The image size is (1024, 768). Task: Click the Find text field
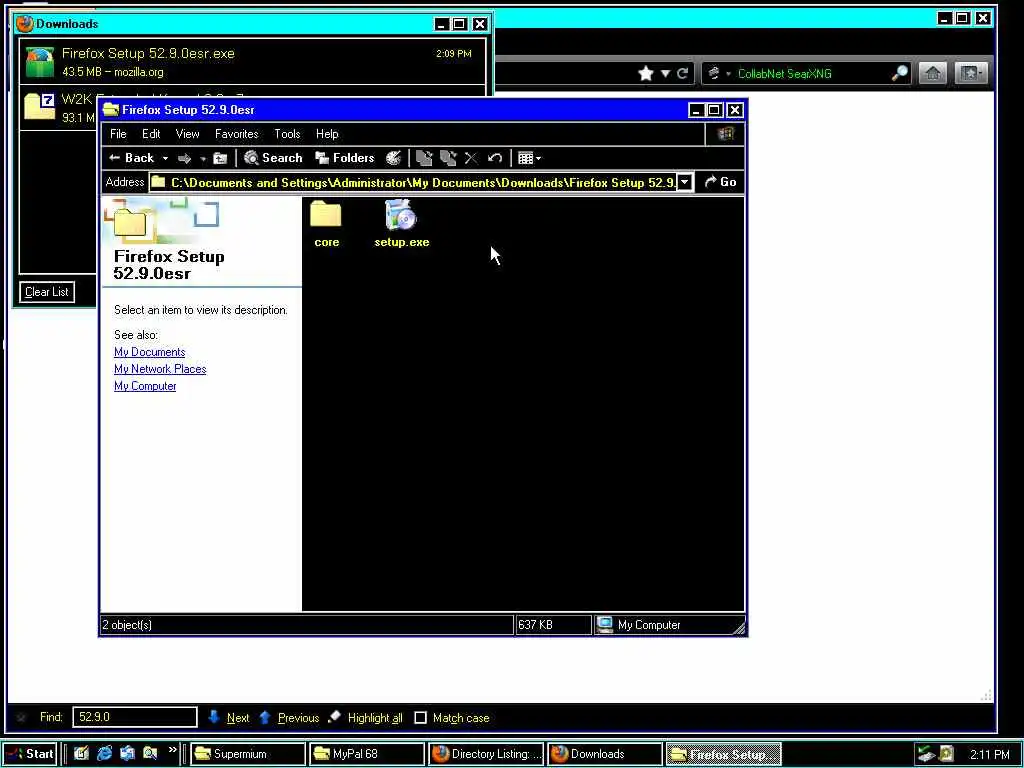[135, 717]
